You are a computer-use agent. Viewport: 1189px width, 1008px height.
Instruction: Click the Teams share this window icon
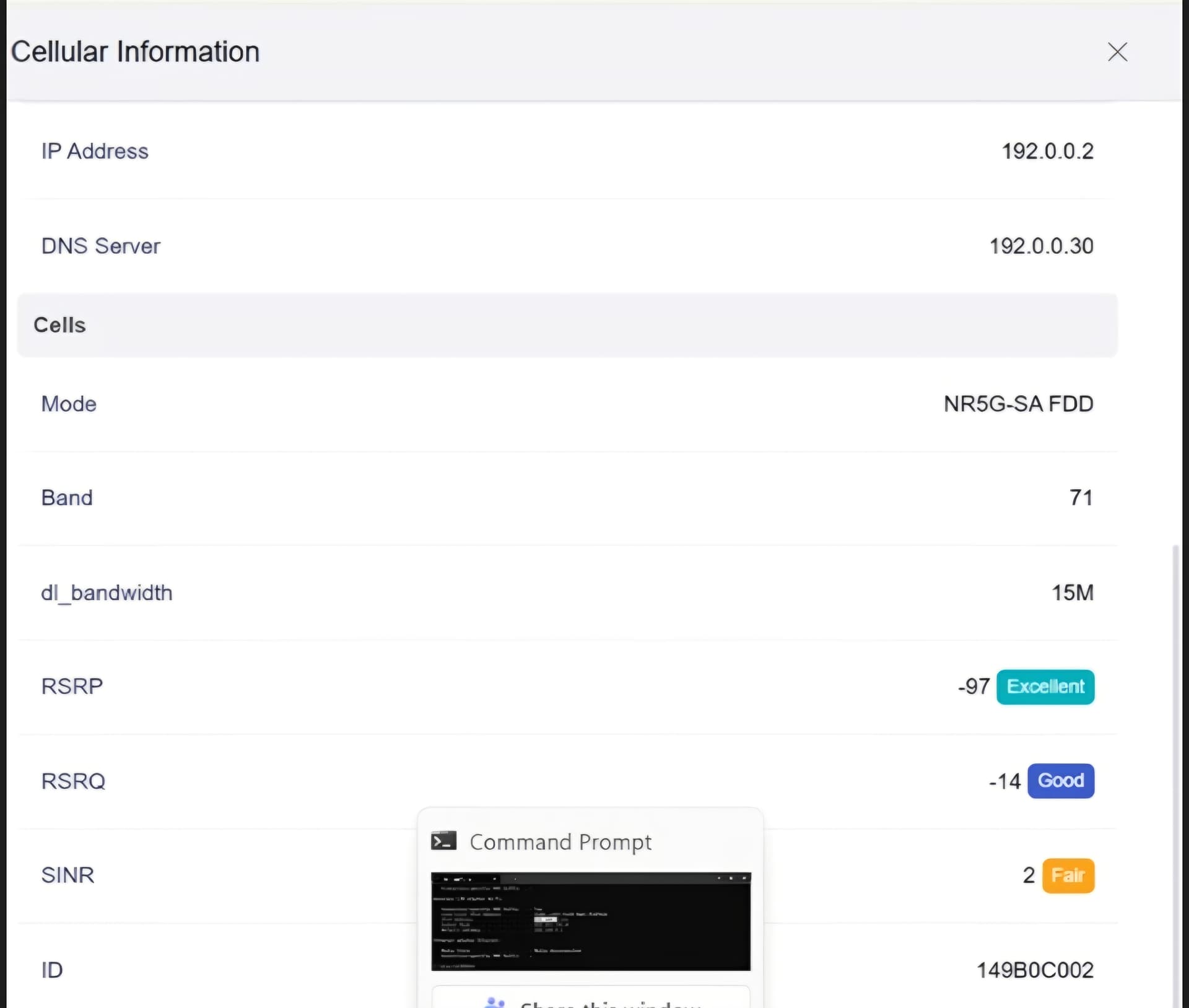494,1002
